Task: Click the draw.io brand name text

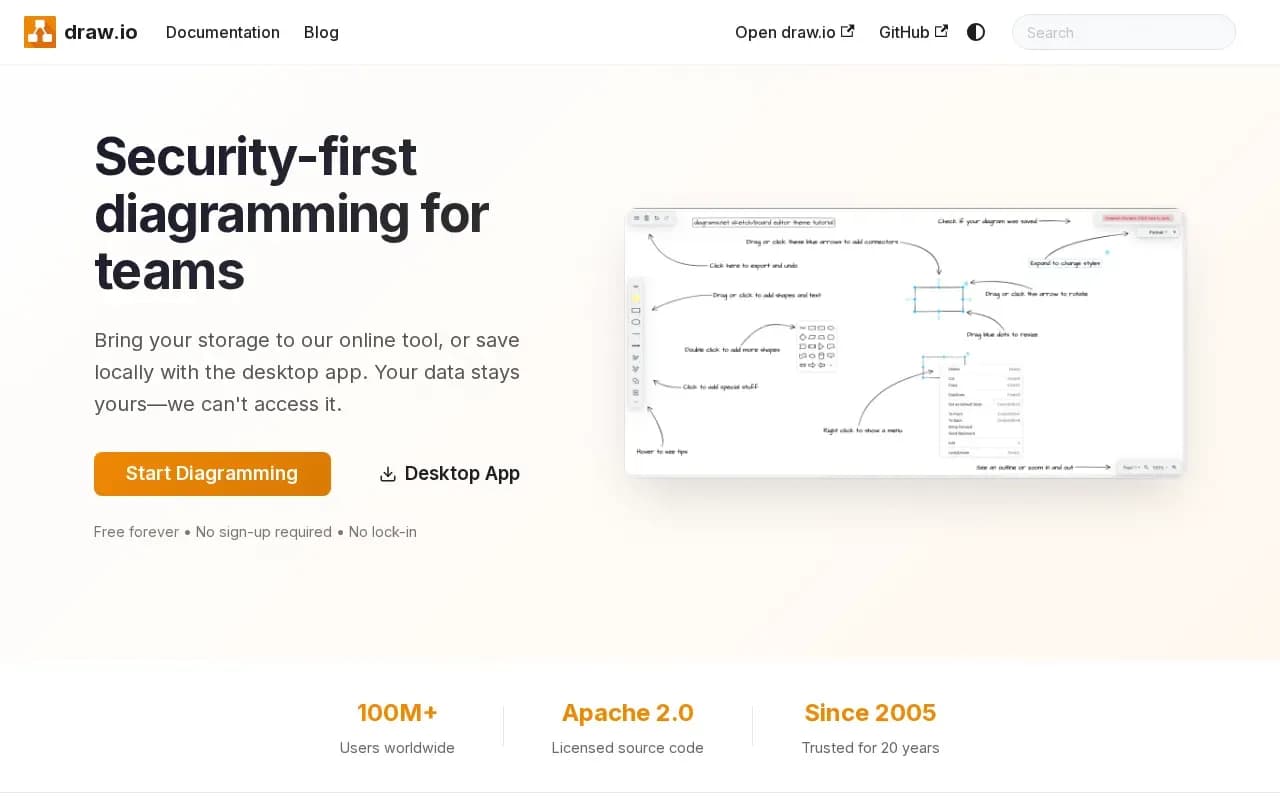Action: pyautogui.click(x=101, y=32)
